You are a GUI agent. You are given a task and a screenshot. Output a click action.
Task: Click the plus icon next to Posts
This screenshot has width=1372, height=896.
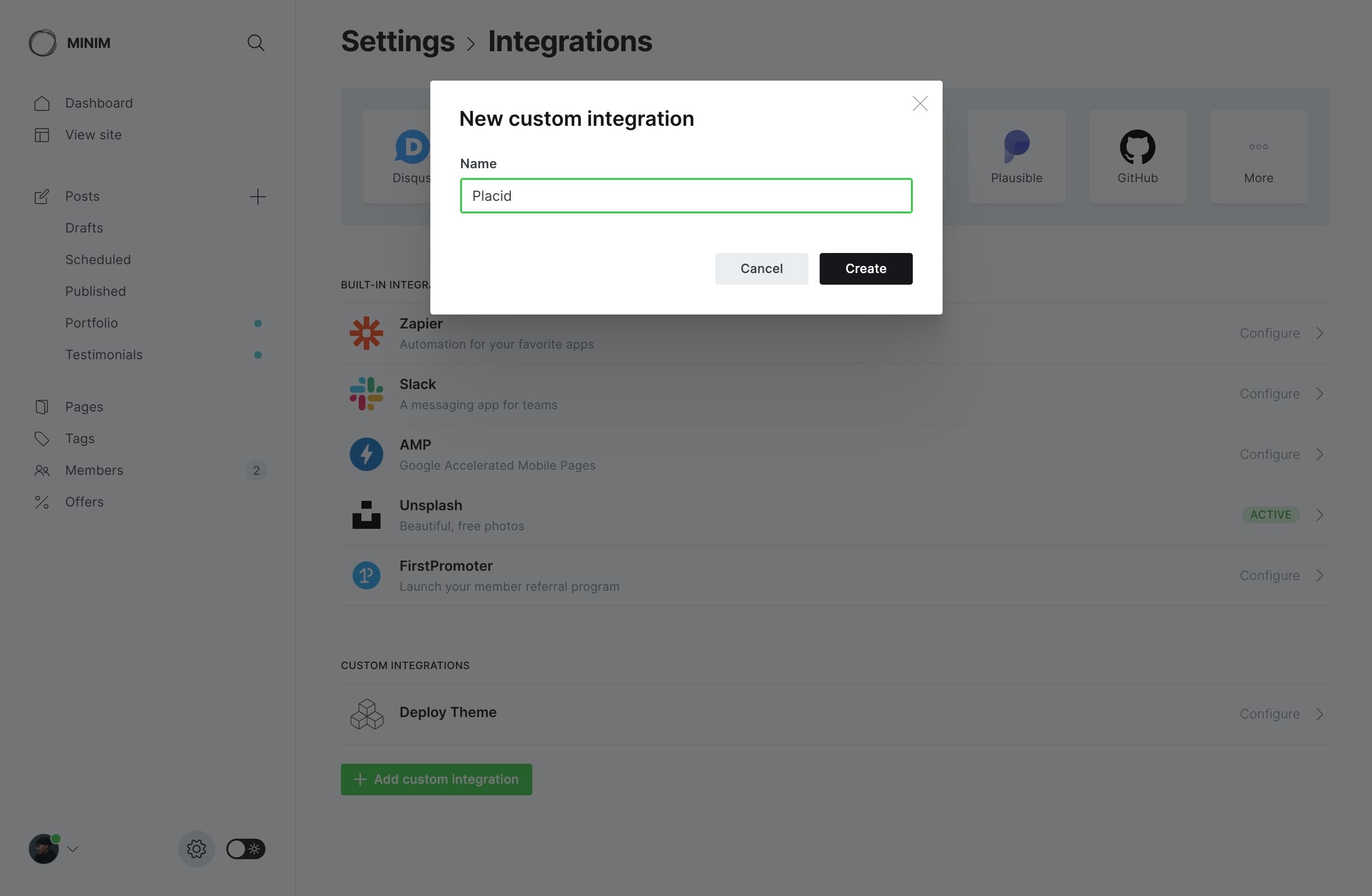click(x=258, y=197)
